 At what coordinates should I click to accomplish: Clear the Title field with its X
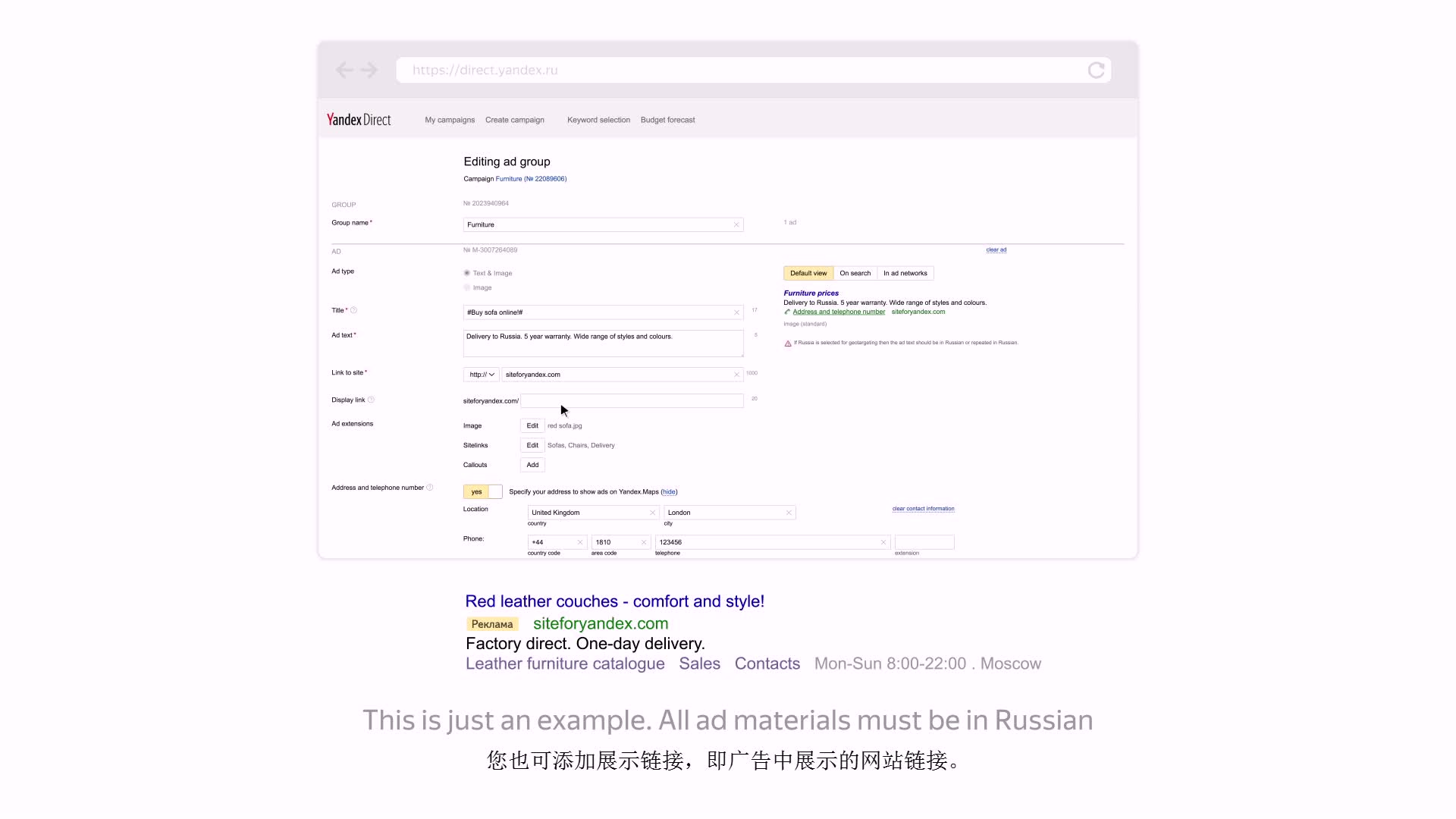pos(736,312)
